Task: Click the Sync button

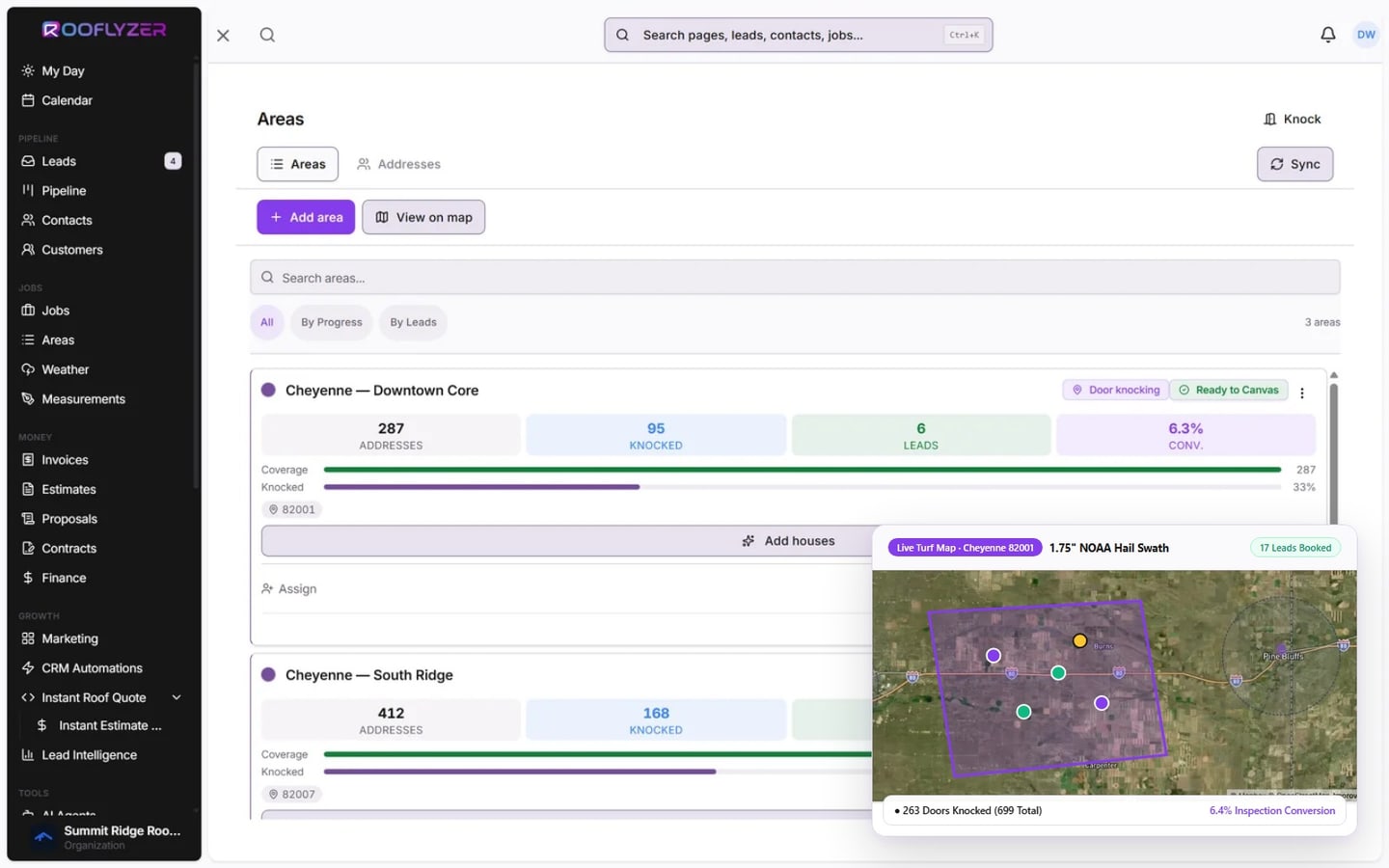Action: point(1295,164)
